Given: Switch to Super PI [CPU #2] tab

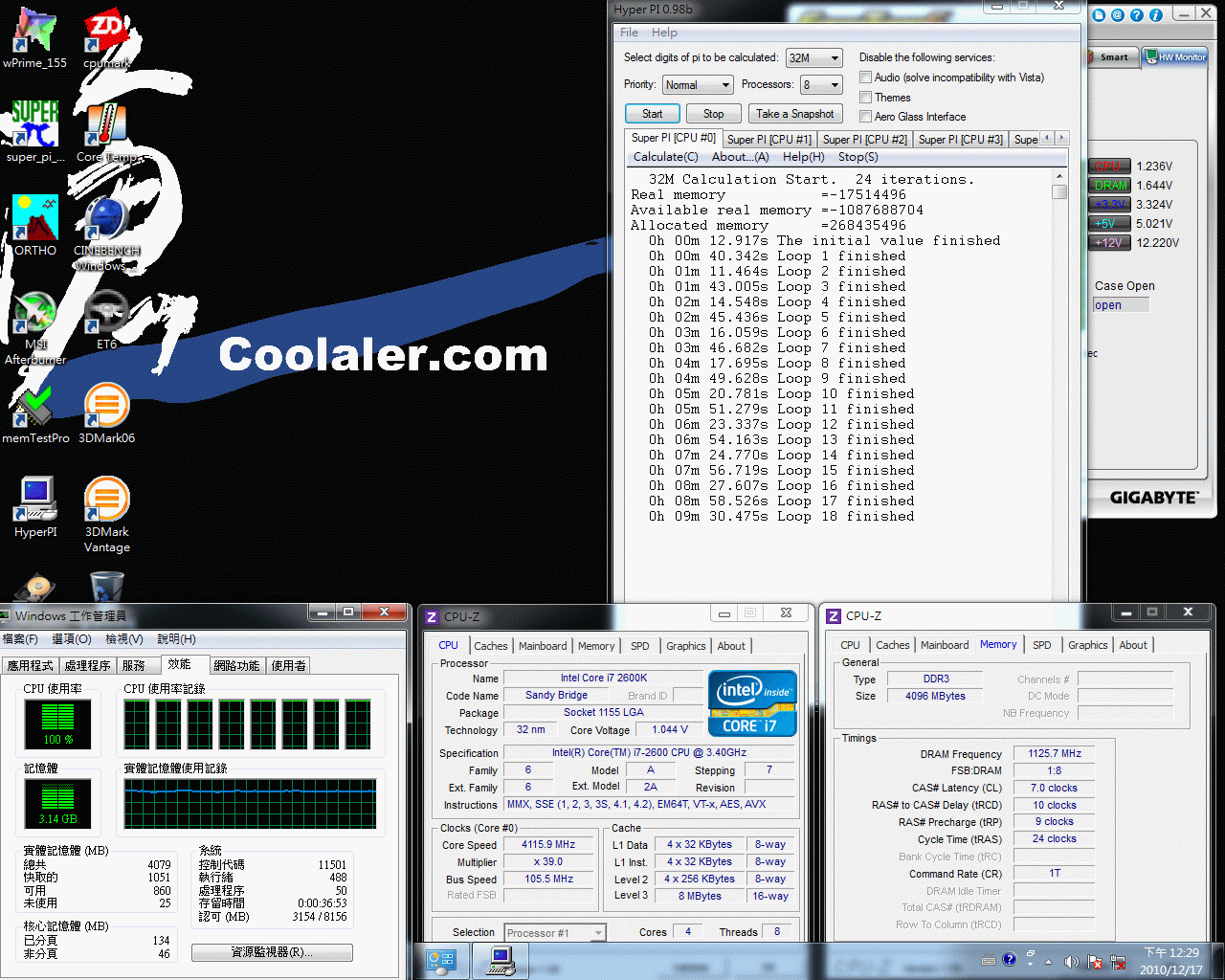Looking at the screenshot, I should 864,140.
